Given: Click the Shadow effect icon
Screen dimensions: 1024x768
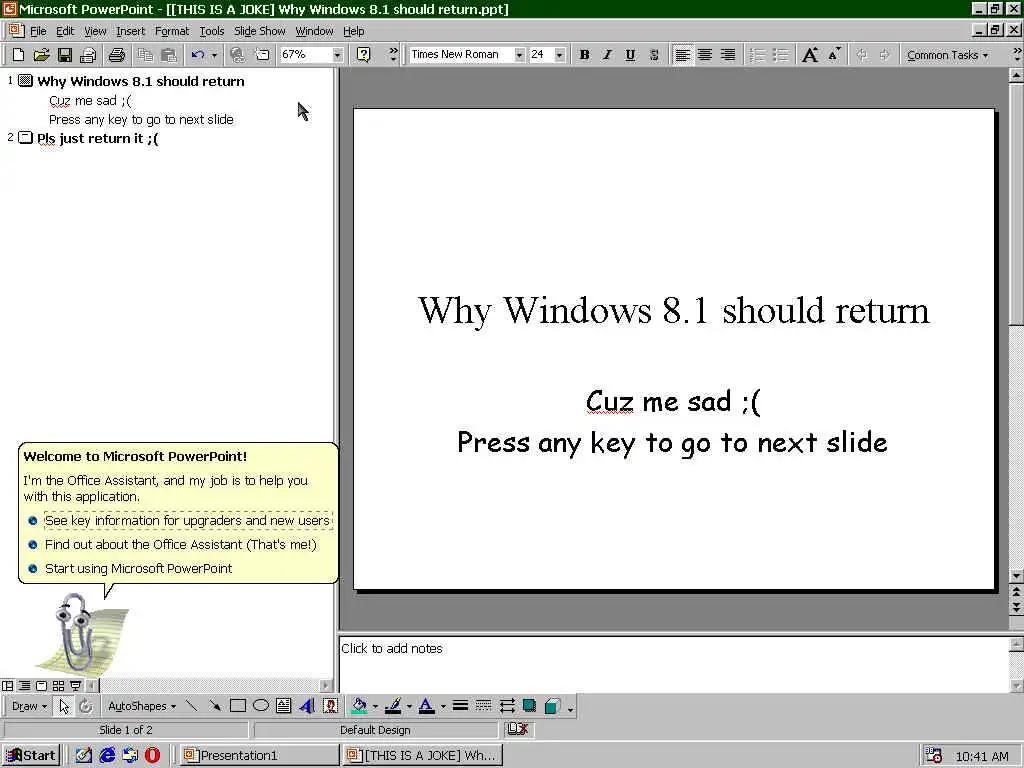Looking at the screenshot, I should (x=530, y=706).
